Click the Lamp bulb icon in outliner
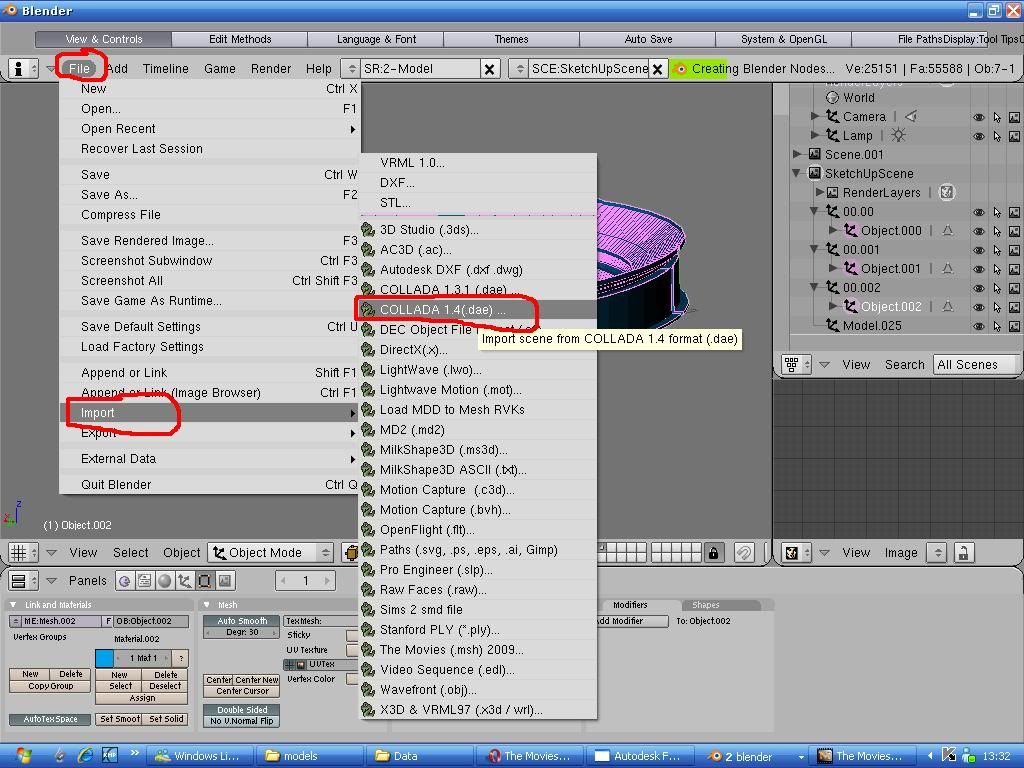Viewport: 1024px width, 768px height. click(899, 135)
